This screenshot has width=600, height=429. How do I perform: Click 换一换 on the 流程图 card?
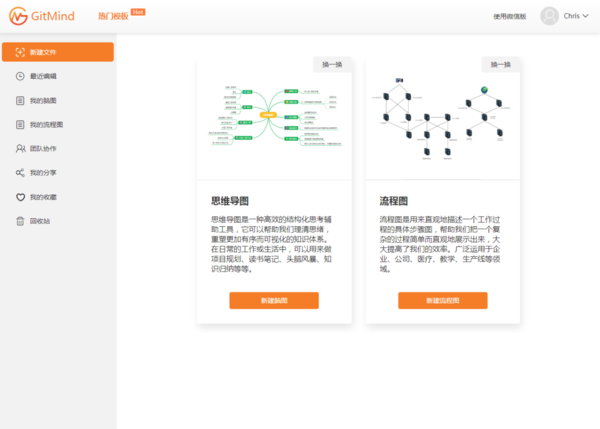tap(501, 65)
